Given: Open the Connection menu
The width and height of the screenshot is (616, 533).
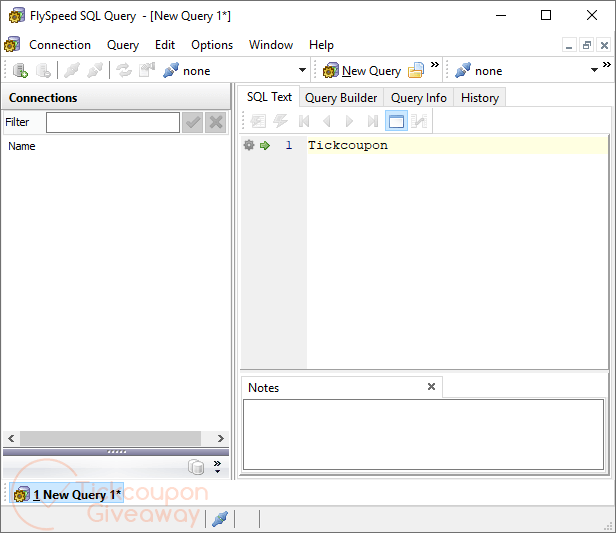Looking at the screenshot, I should [60, 45].
